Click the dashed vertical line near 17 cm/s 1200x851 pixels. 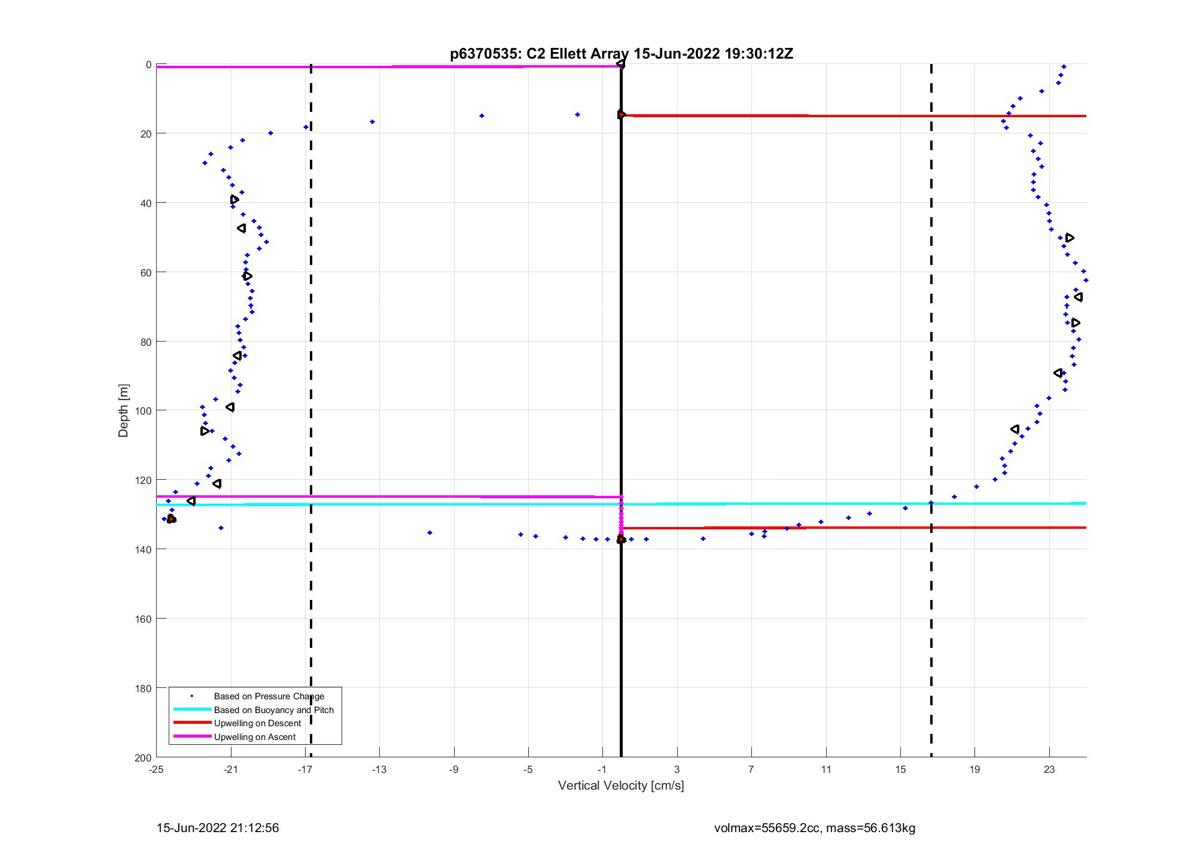931,410
